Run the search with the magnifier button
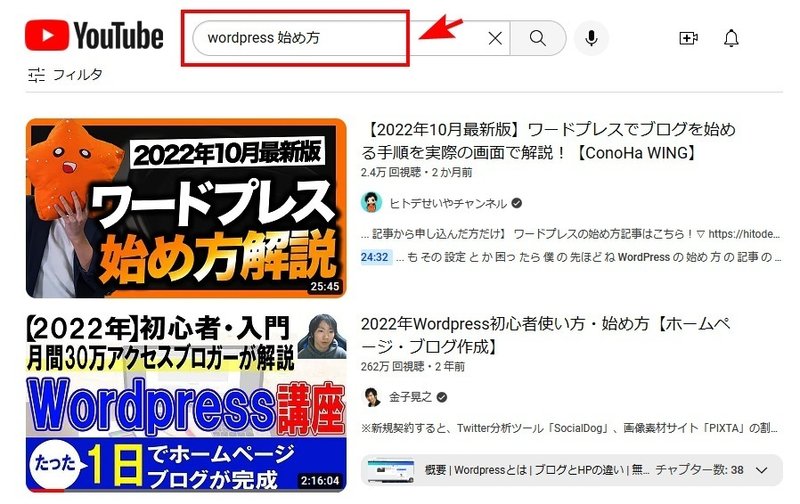This screenshot has height=504, width=800. 538,38
